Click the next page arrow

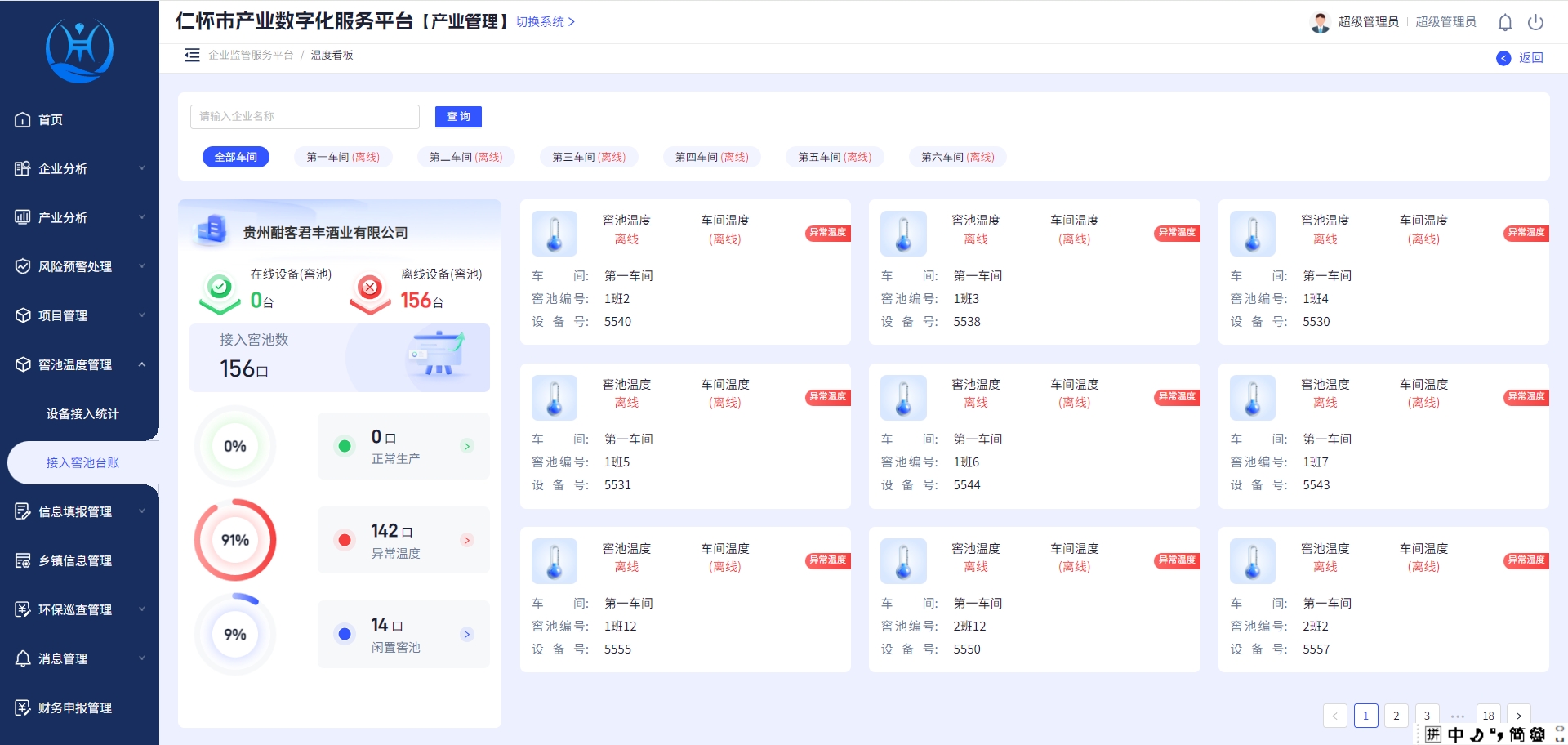point(1519,716)
